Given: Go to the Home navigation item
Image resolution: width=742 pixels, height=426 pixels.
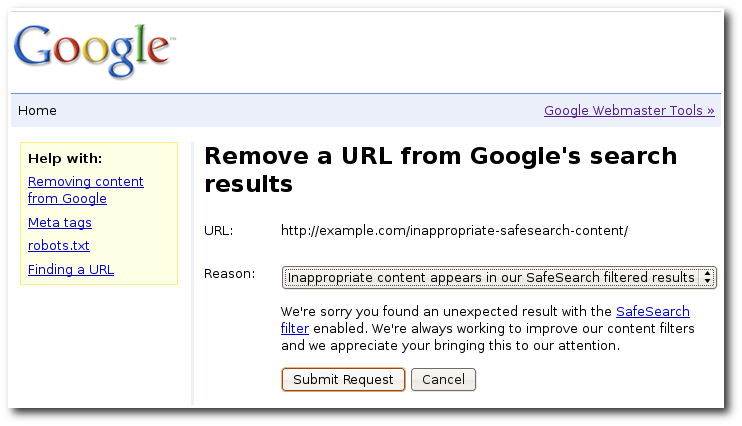Looking at the screenshot, I should click(37, 111).
